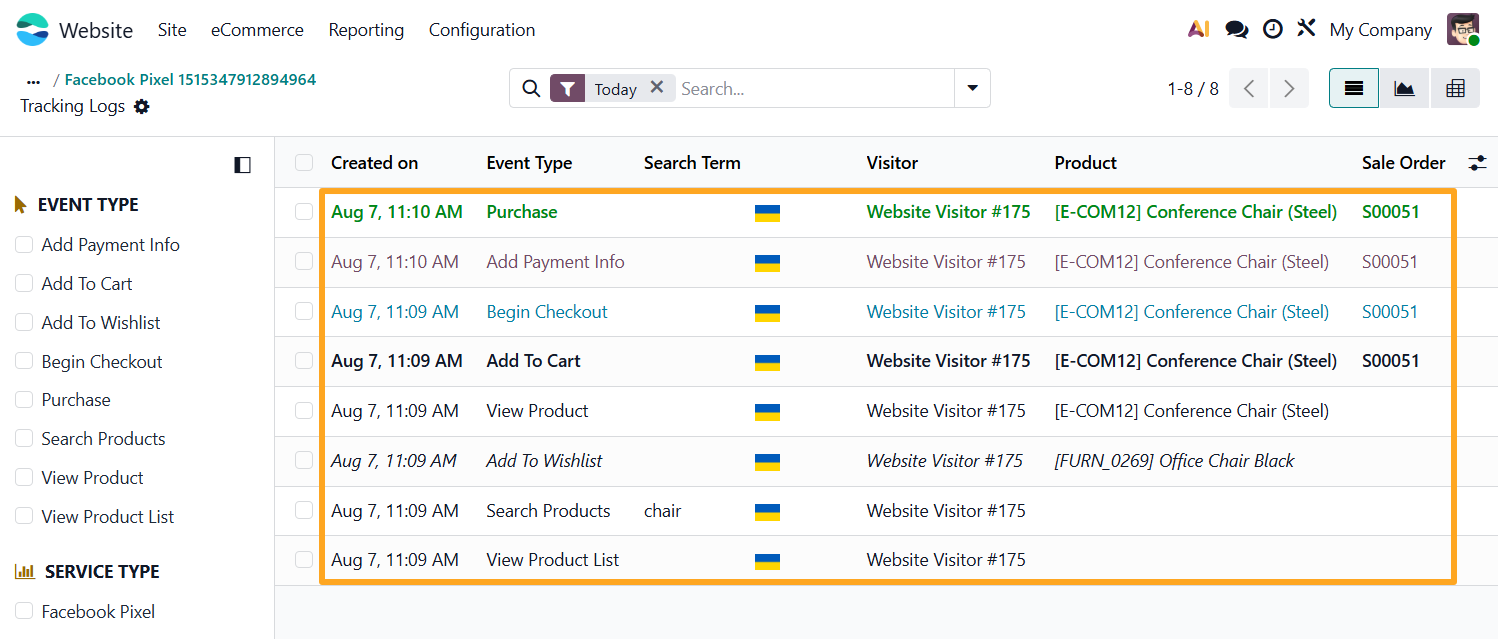This screenshot has height=639, width=1498.
Task: Remove the Today filter facet
Action: 656,88
